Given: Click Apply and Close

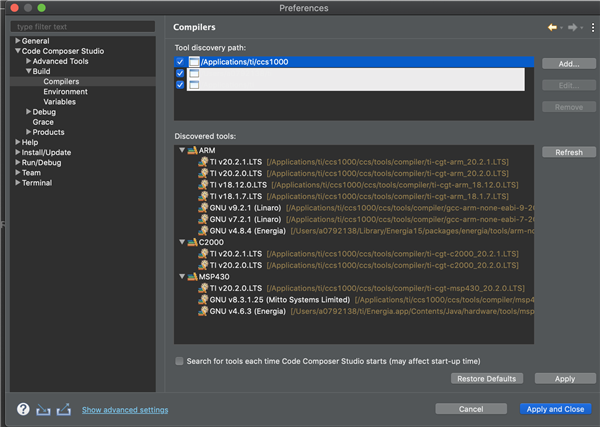Looking at the screenshot, I should [555, 409].
